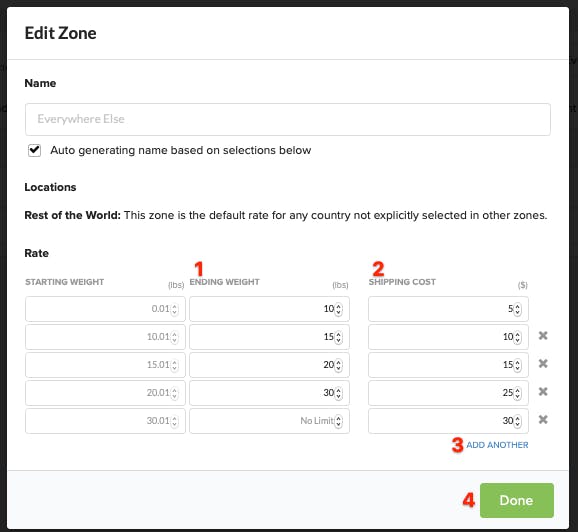Viewport: 578px width, 532px height.
Task: Delete the 15.01 to 20 lbs rate row
Action: coord(543,364)
